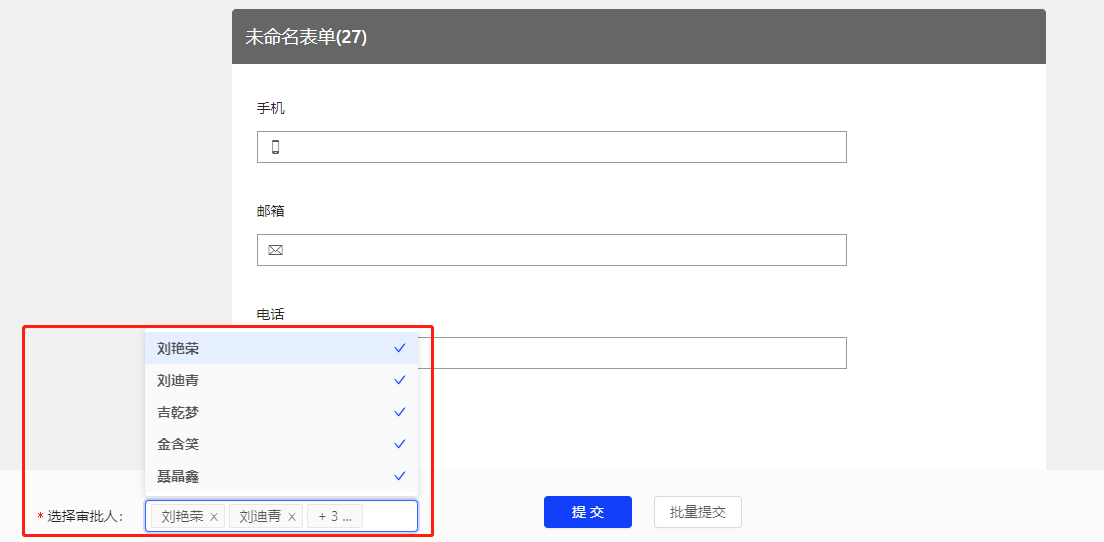Remove the 刘迪青 tag with its x

point(292,517)
